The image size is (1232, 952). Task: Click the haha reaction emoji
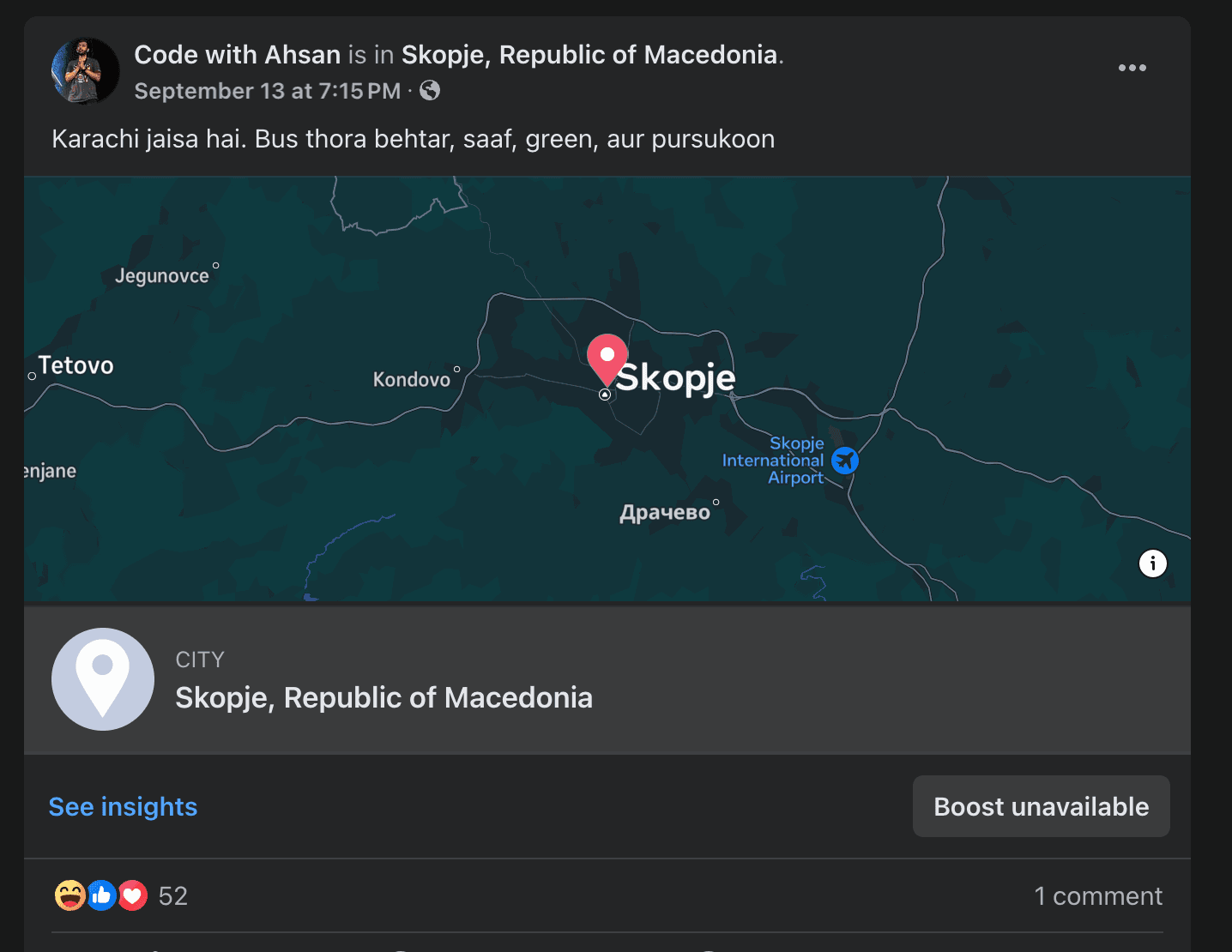(x=69, y=895)
